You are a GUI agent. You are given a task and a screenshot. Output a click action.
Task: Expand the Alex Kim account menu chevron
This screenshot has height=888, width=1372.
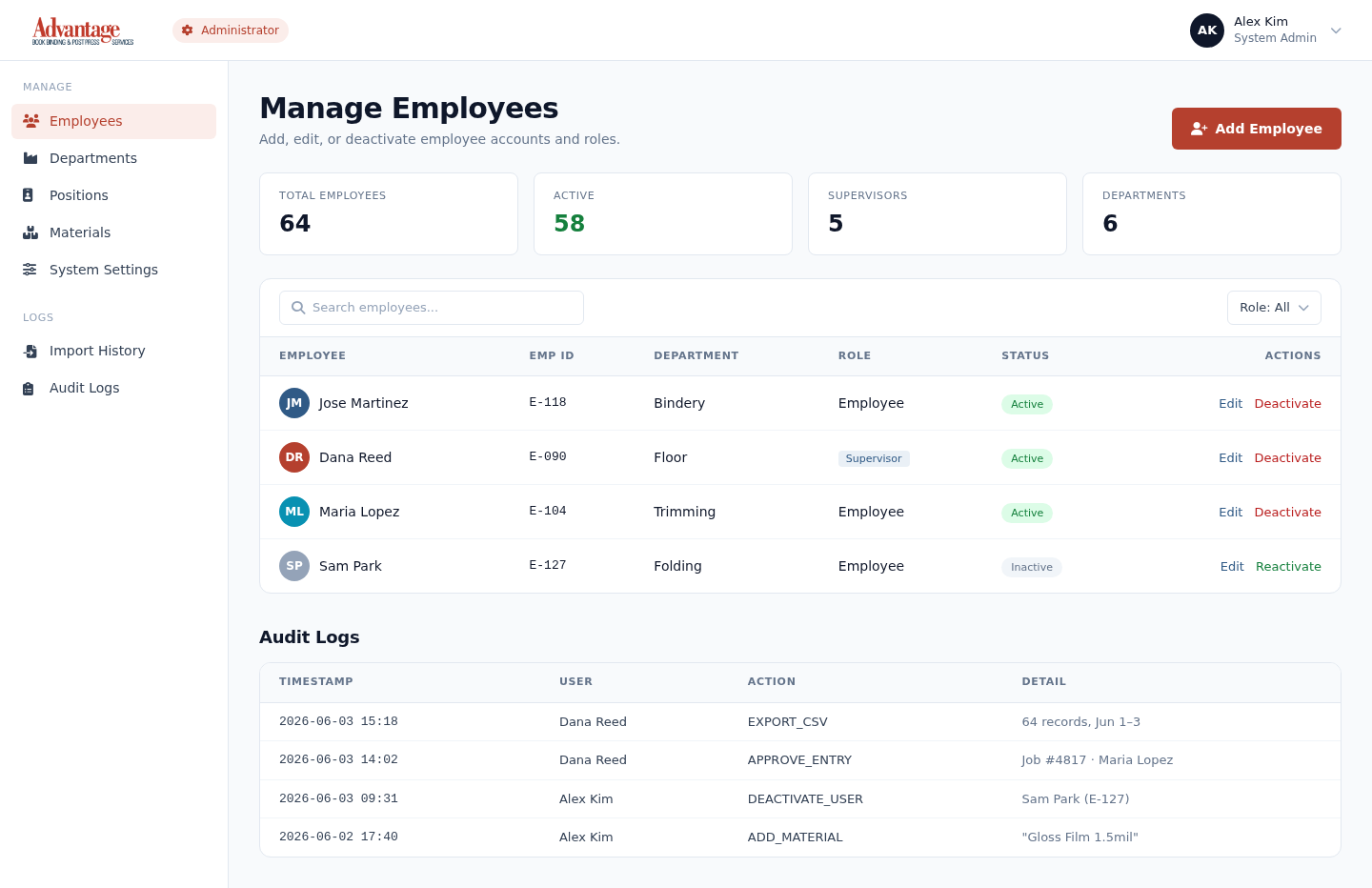click(x=1336, y=30)
